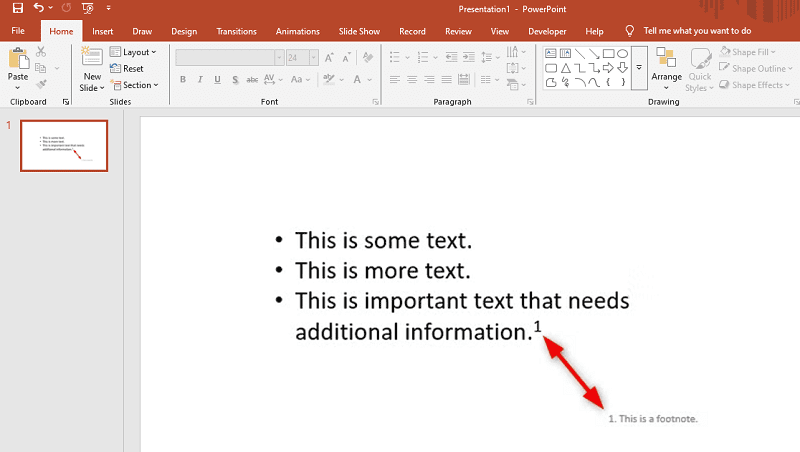The width and height of the screenshot is (800, 452).
Task: Select the Oval shape
Action: (x=622, y=53)
